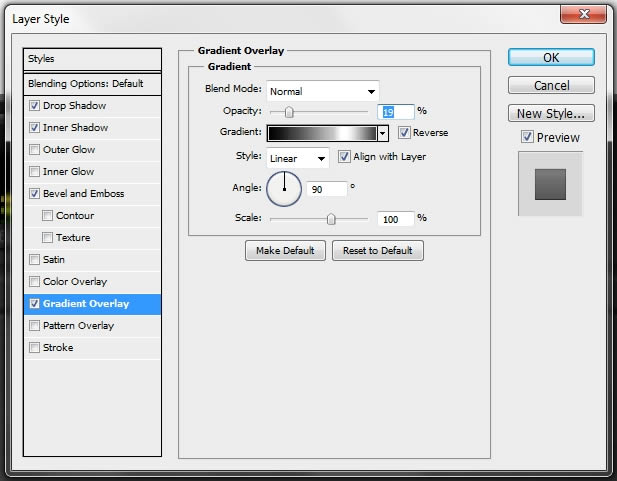The image size is (617, 481).
Task: Open the Blend Mode dropdown
Action: click(x=323, y=91)
